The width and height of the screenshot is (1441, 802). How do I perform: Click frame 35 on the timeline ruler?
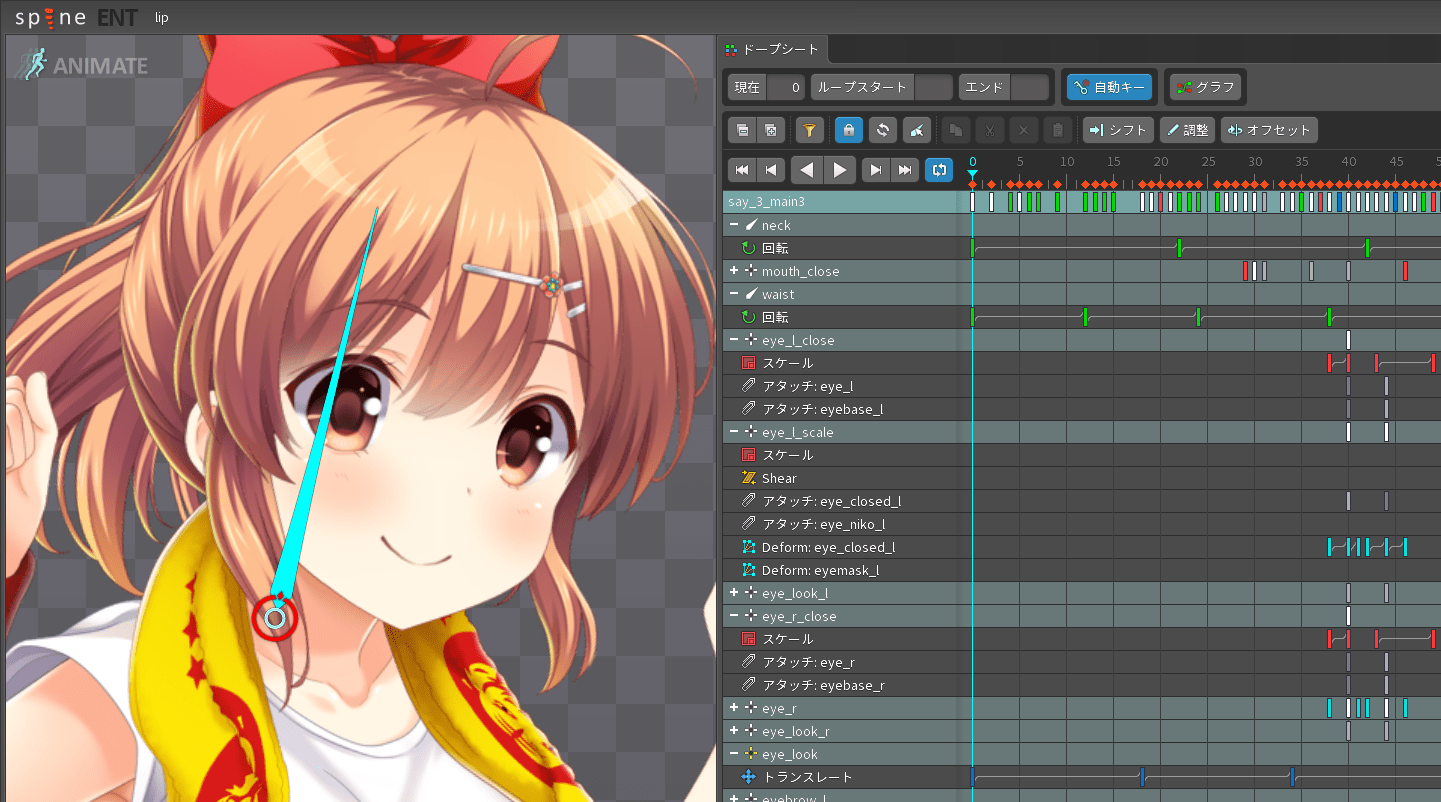[x=1302, y=162]
